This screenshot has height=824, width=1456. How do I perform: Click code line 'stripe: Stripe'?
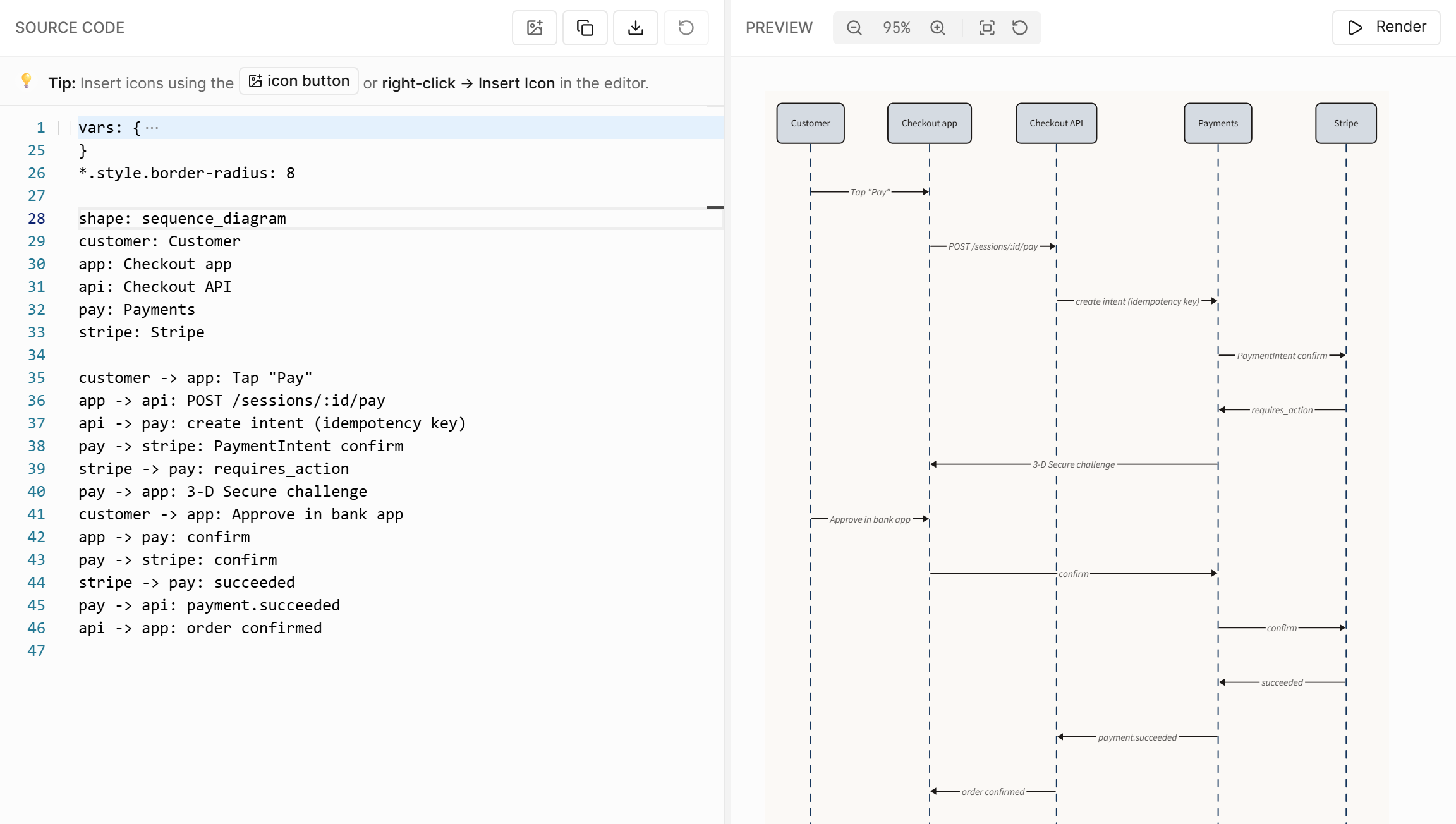pyautogui.click(x=142, y=332)
